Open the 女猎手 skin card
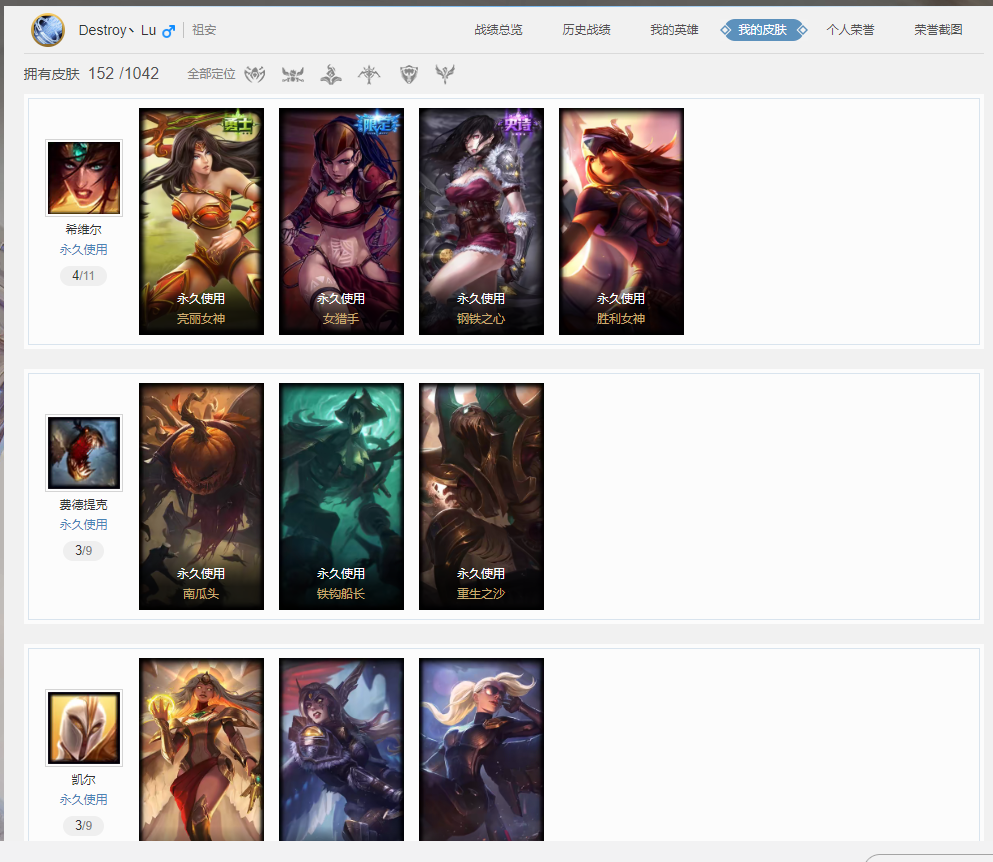Viewport: 993px width, 862px height. click(x=341, y=221)
